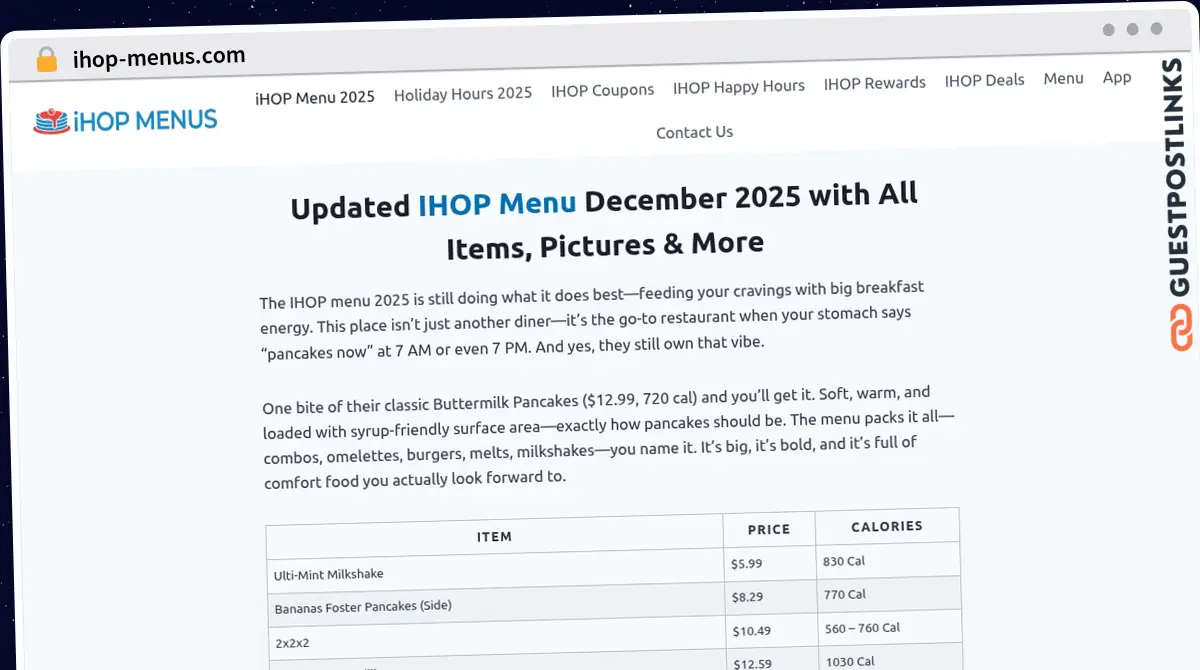
Task: Visit the IHOP Coupons nav link
Action: tap(602, 90)
